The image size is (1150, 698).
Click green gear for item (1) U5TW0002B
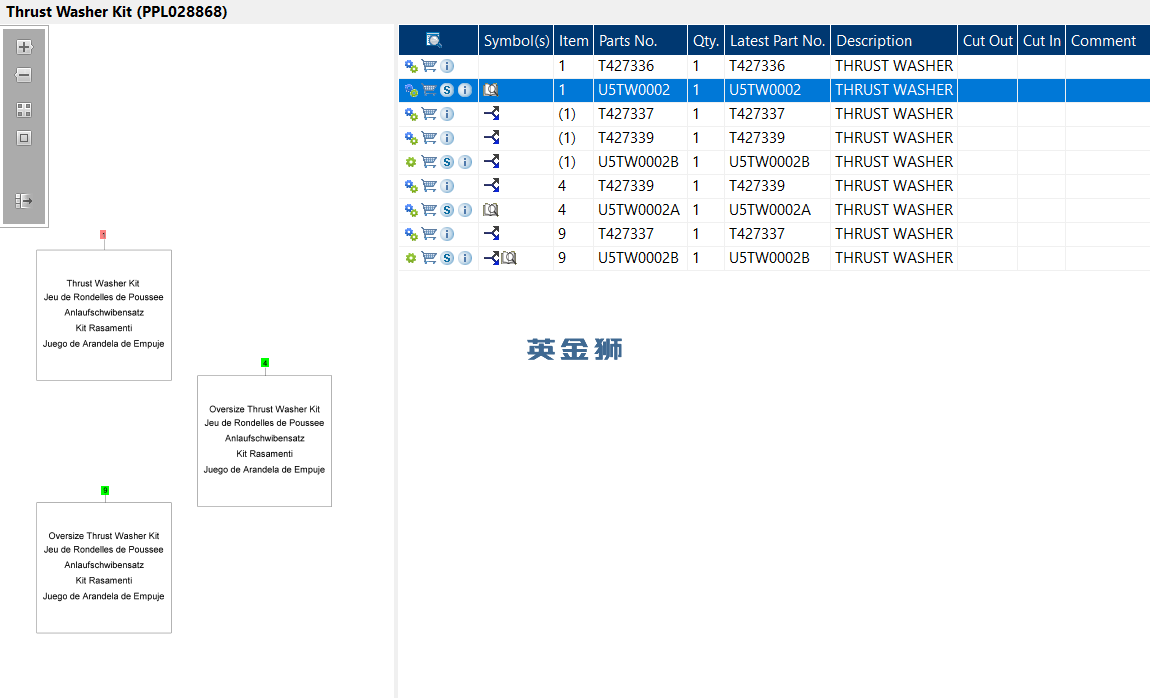click(x=411, y=162)
